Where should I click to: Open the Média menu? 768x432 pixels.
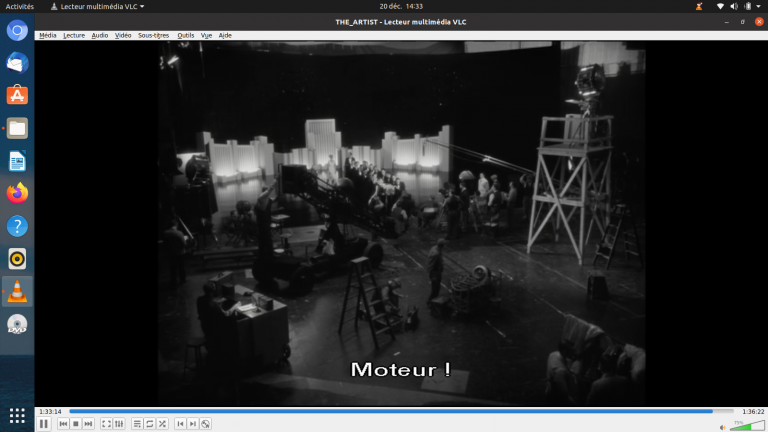coord(47,35)
